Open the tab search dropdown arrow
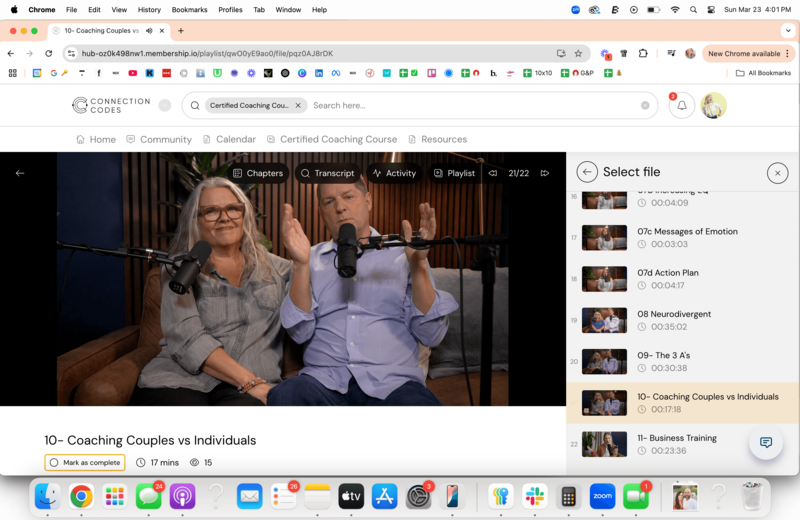The image size is (800, 520). click(x=788, y=31)
